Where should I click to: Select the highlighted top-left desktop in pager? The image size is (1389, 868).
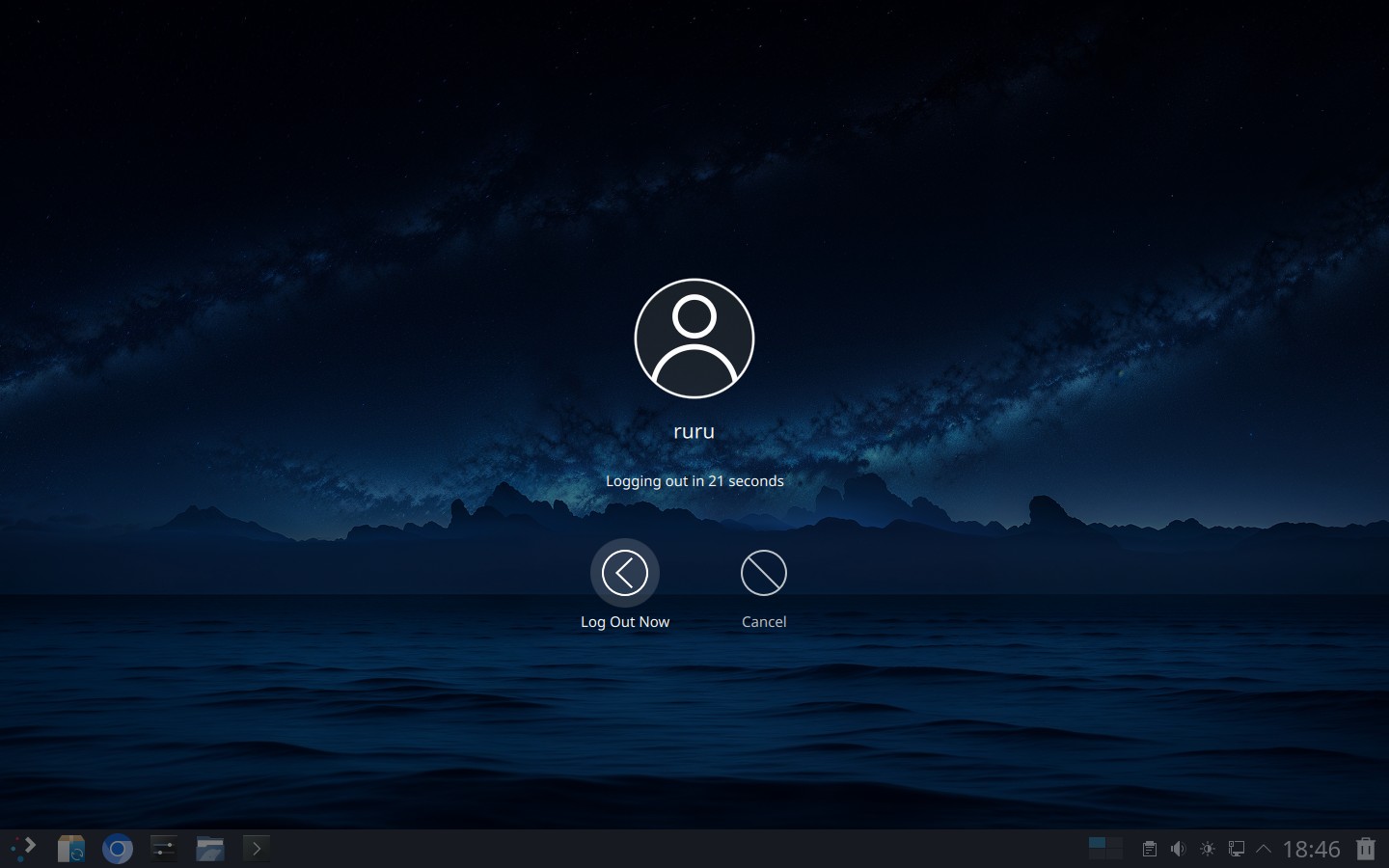pos(1097,843)
